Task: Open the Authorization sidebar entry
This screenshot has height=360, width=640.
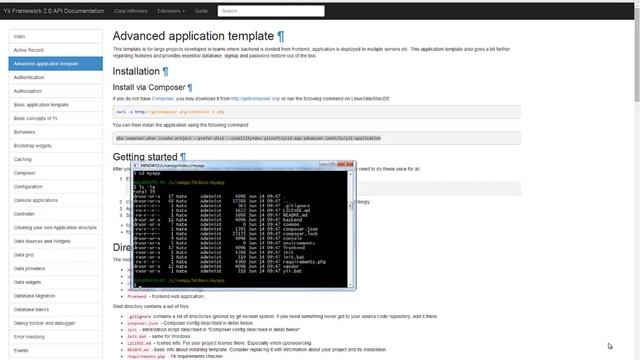Action: click(x=56, y=91)
